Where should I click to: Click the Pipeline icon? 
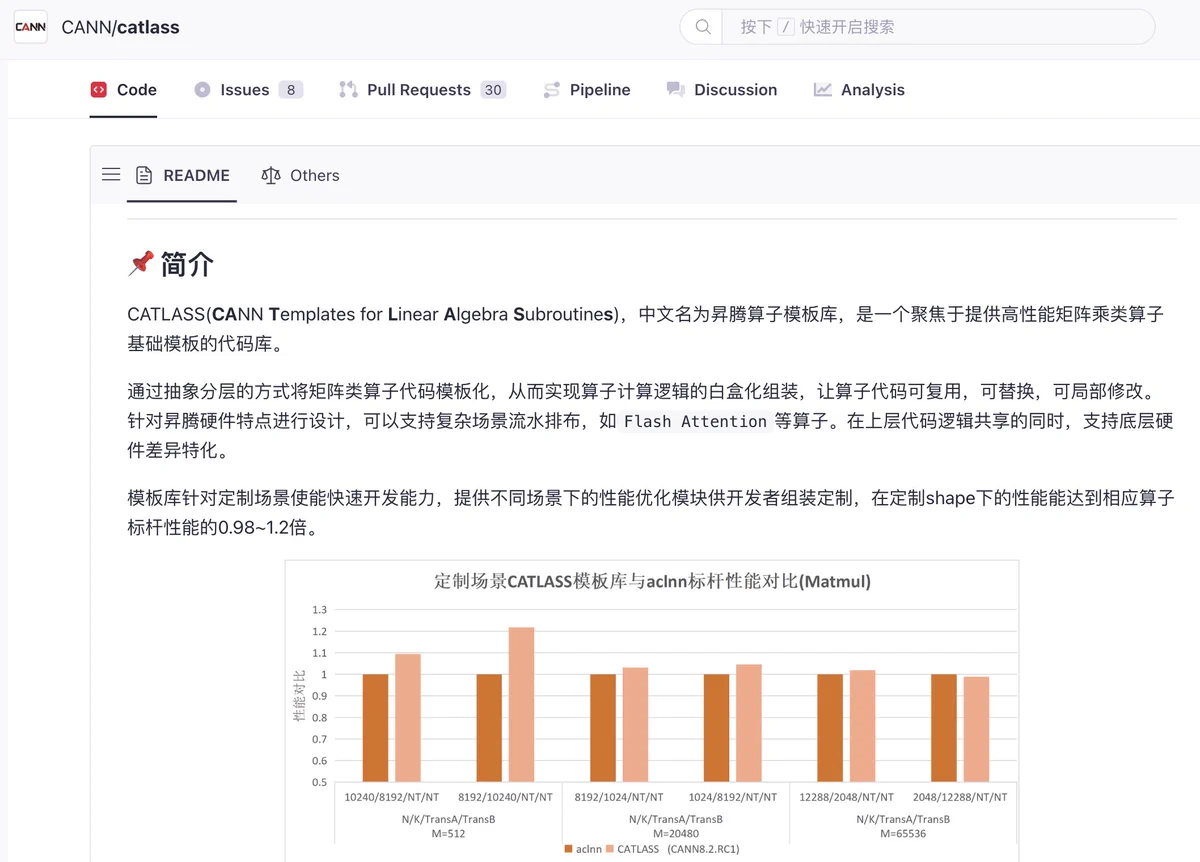click(552, 90)
